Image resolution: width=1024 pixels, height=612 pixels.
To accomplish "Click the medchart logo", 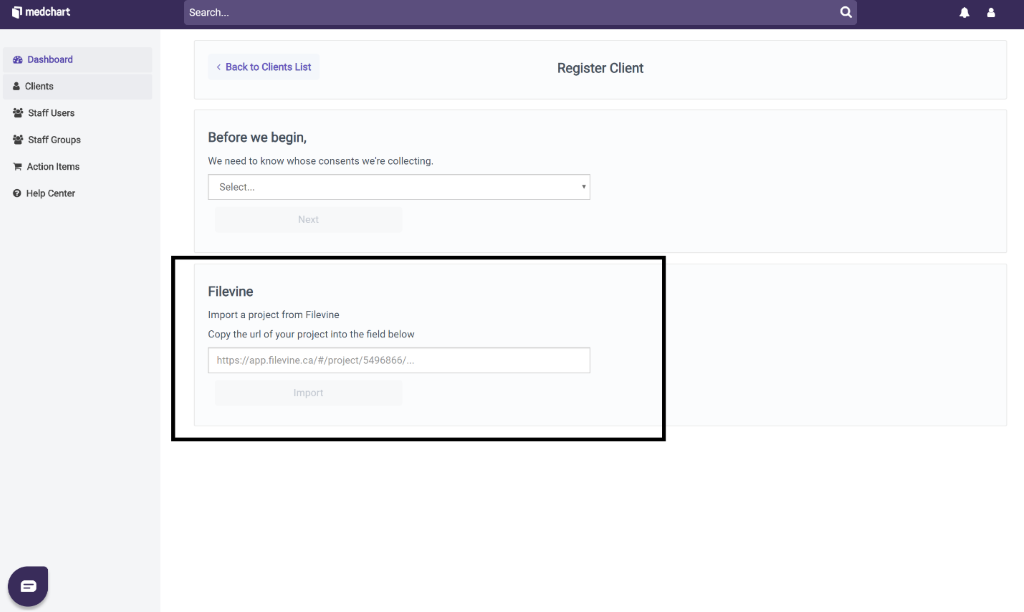I will 40,12.
